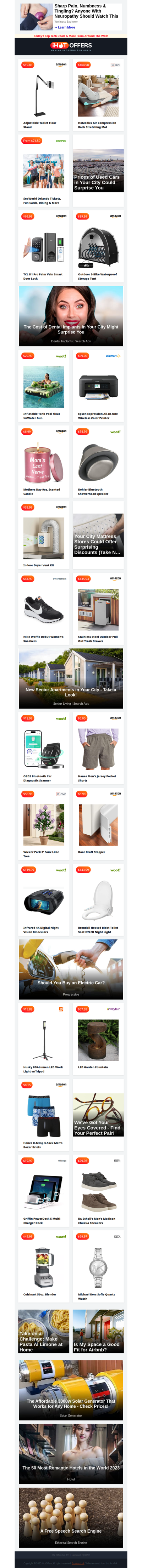Viewport: 142px width, 1568px height.
Task: Open the Learn More neuropathy link
Action: (65, 27)
